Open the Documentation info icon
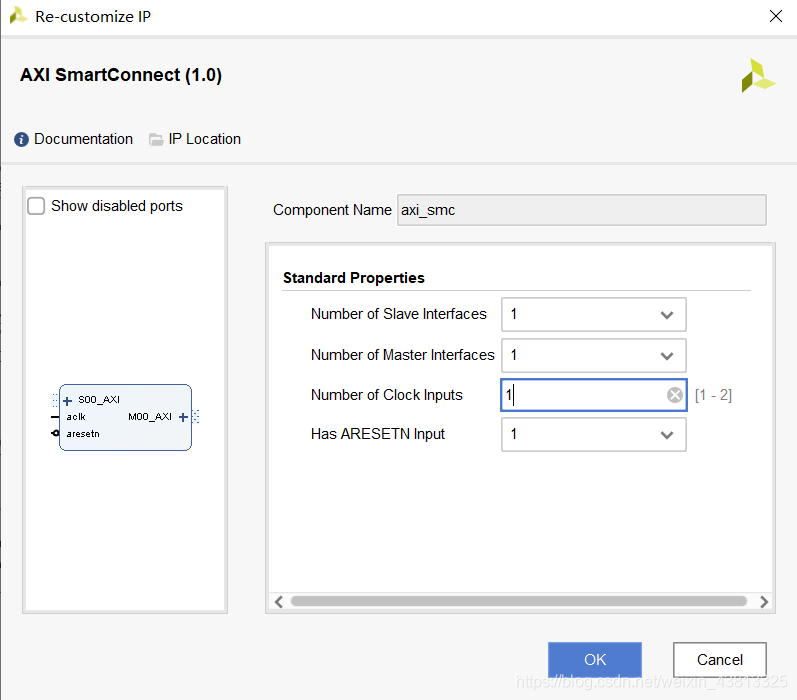797x700 pixels. 21,139
